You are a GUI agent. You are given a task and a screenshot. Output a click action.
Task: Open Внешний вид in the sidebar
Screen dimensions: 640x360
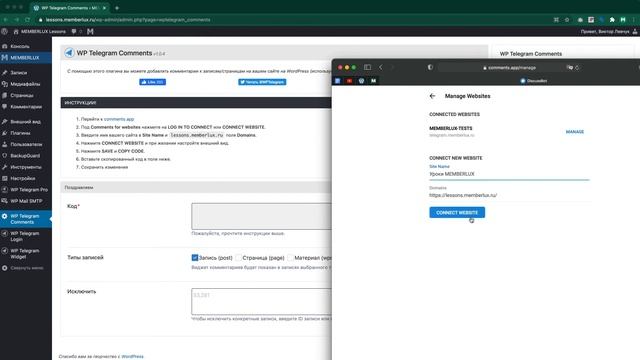(25, 122)
